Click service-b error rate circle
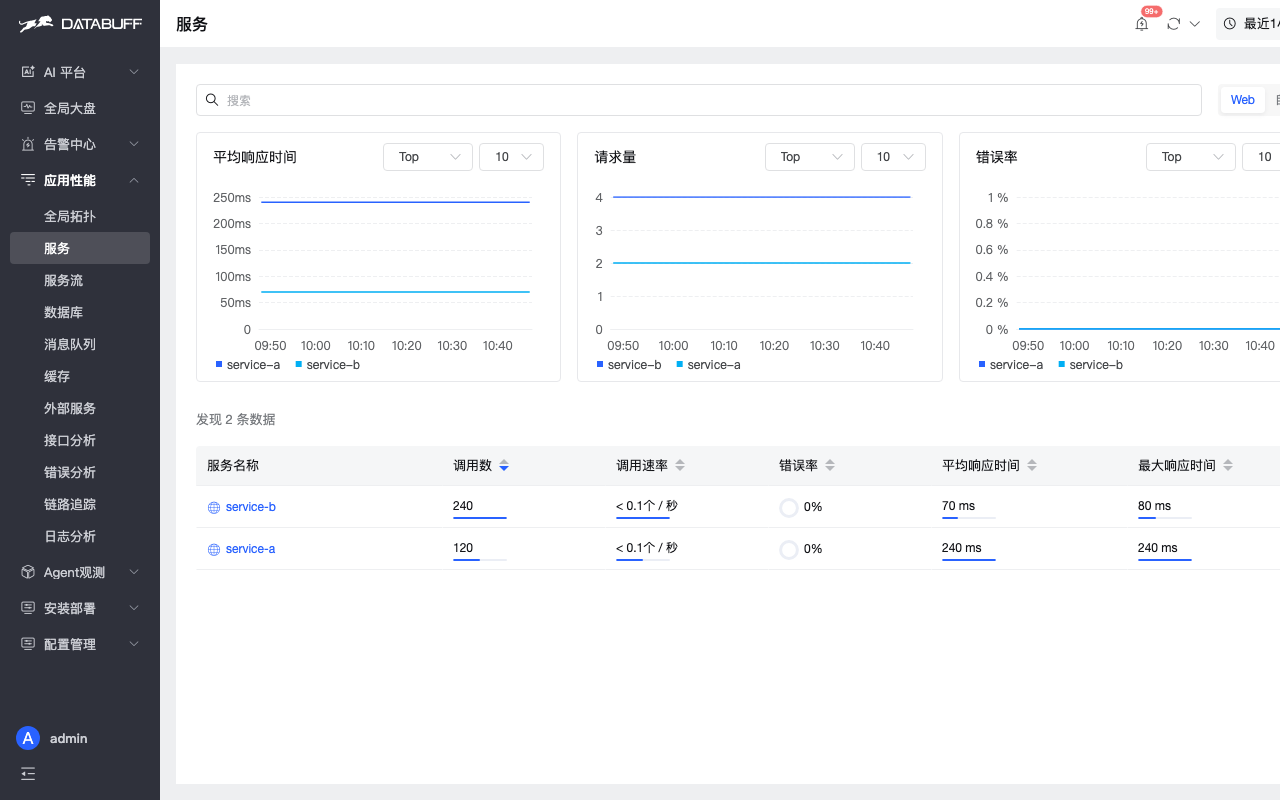This screenshot has height=800, width=1280. coord(789,507)
